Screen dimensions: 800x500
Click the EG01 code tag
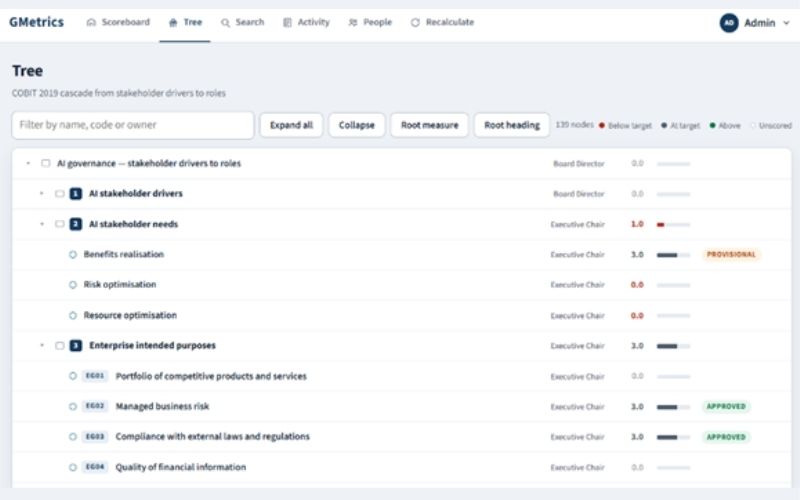tap(95, 376)
